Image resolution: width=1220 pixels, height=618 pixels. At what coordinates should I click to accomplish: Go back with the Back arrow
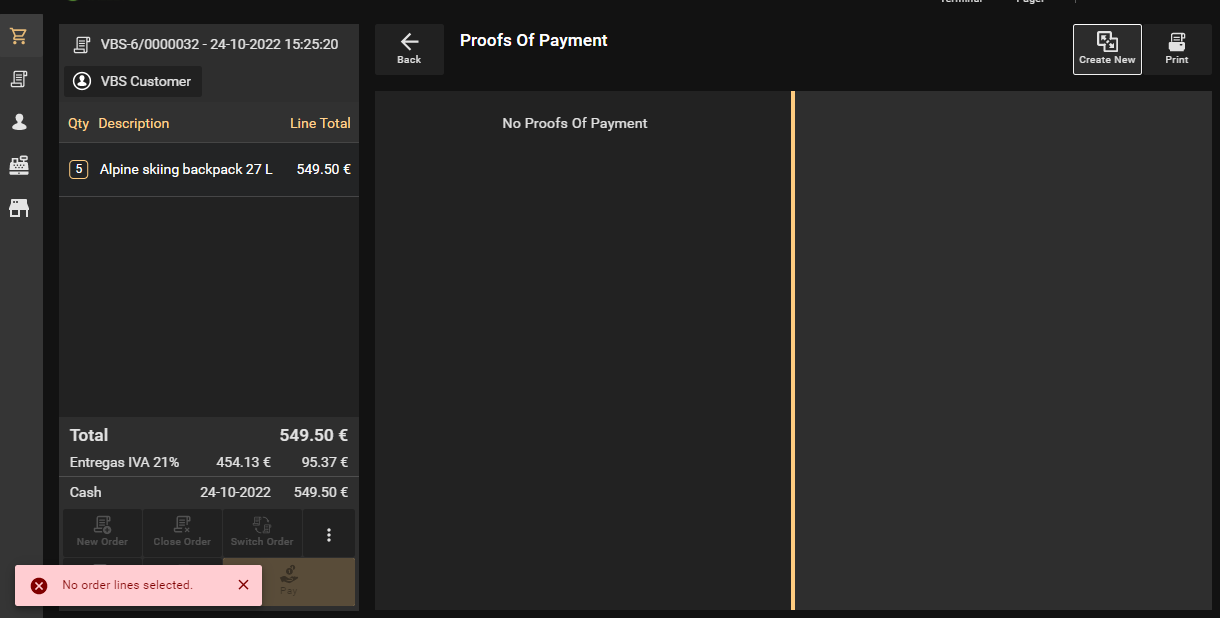tap(409, 49)
